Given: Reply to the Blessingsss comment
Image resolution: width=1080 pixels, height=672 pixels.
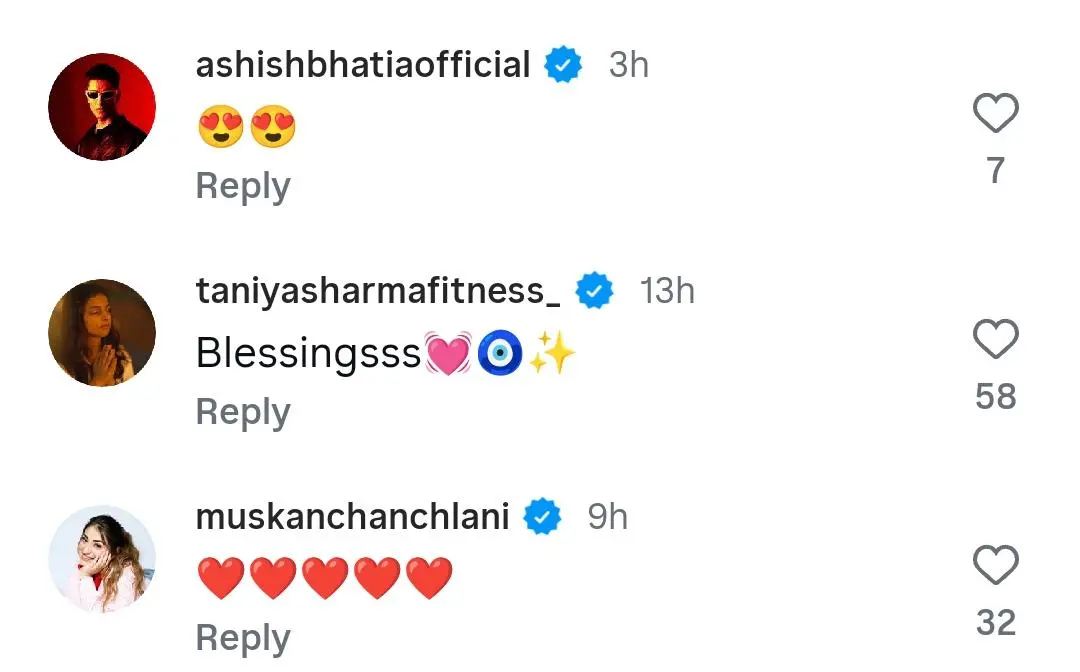Looking at the screenshot, I should (243, 412).
